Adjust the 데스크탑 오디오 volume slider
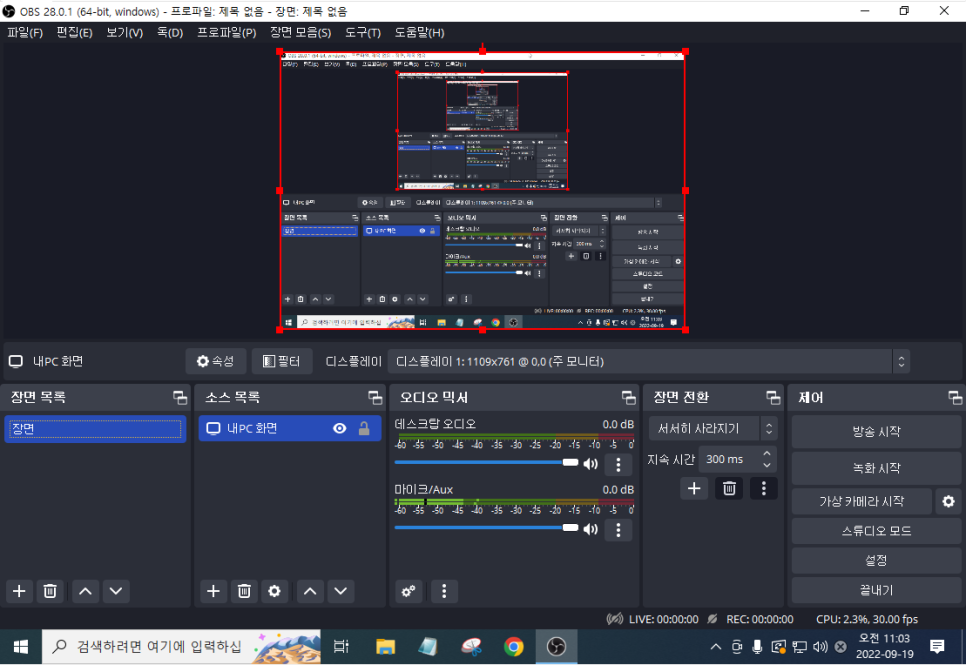The image size is (966, 665). [486, 463]
